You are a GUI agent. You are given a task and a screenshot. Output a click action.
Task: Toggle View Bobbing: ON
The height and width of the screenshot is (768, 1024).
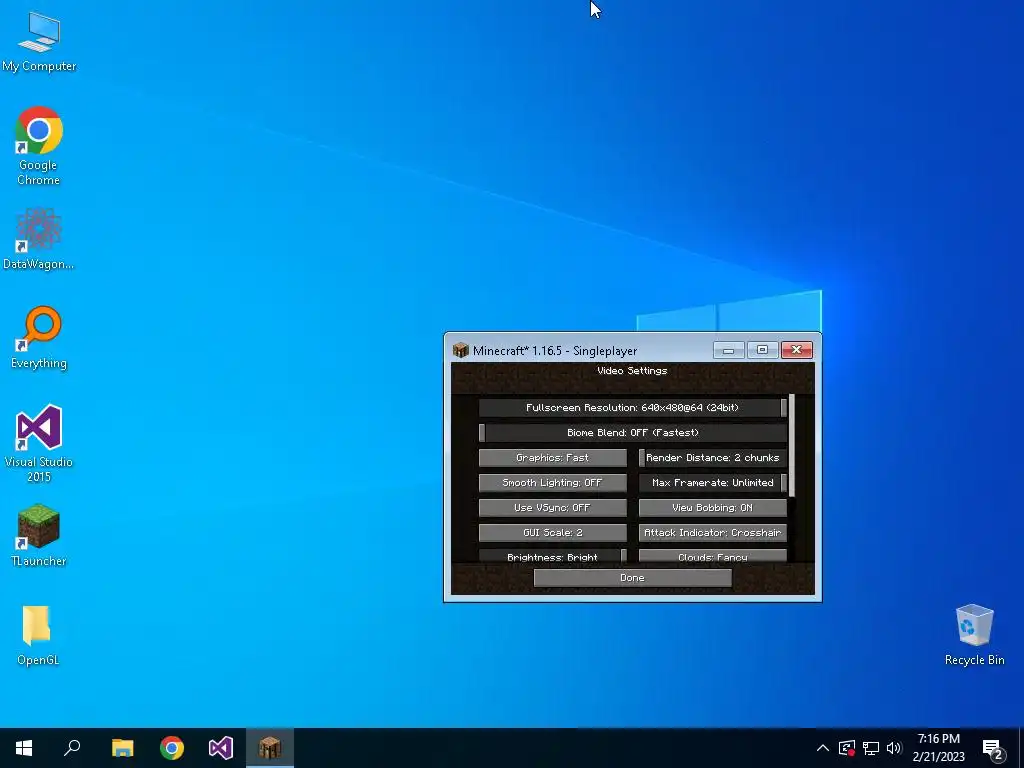(x=712, y=507)
